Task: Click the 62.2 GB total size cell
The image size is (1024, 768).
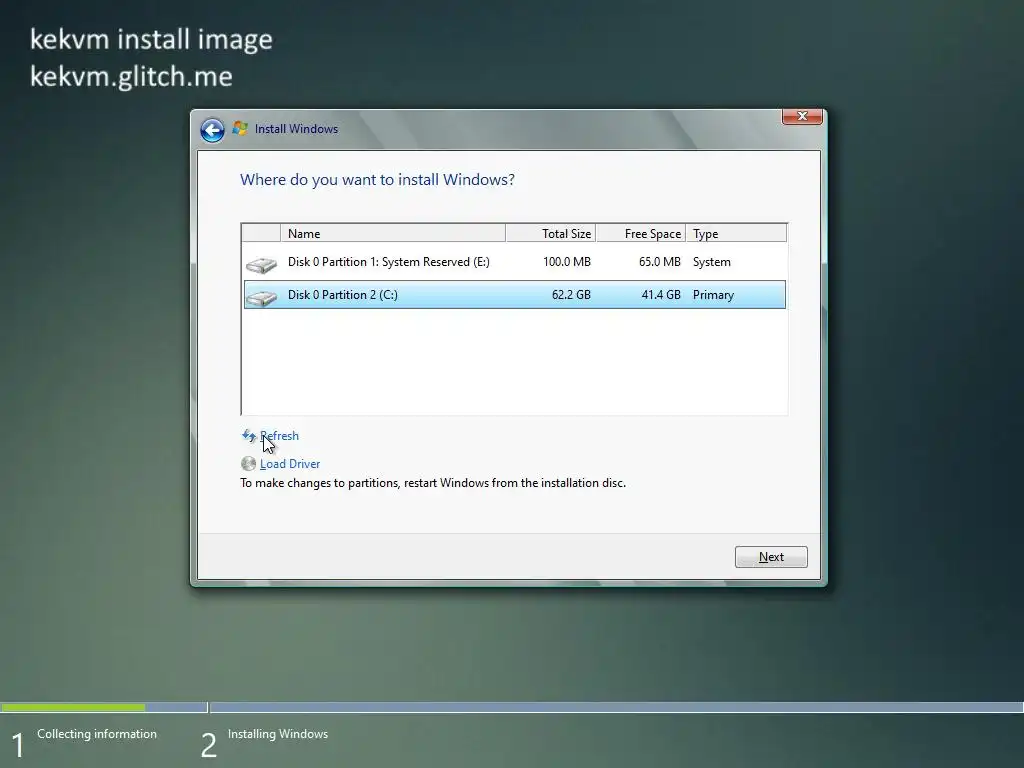Action: tap(571, 295)
